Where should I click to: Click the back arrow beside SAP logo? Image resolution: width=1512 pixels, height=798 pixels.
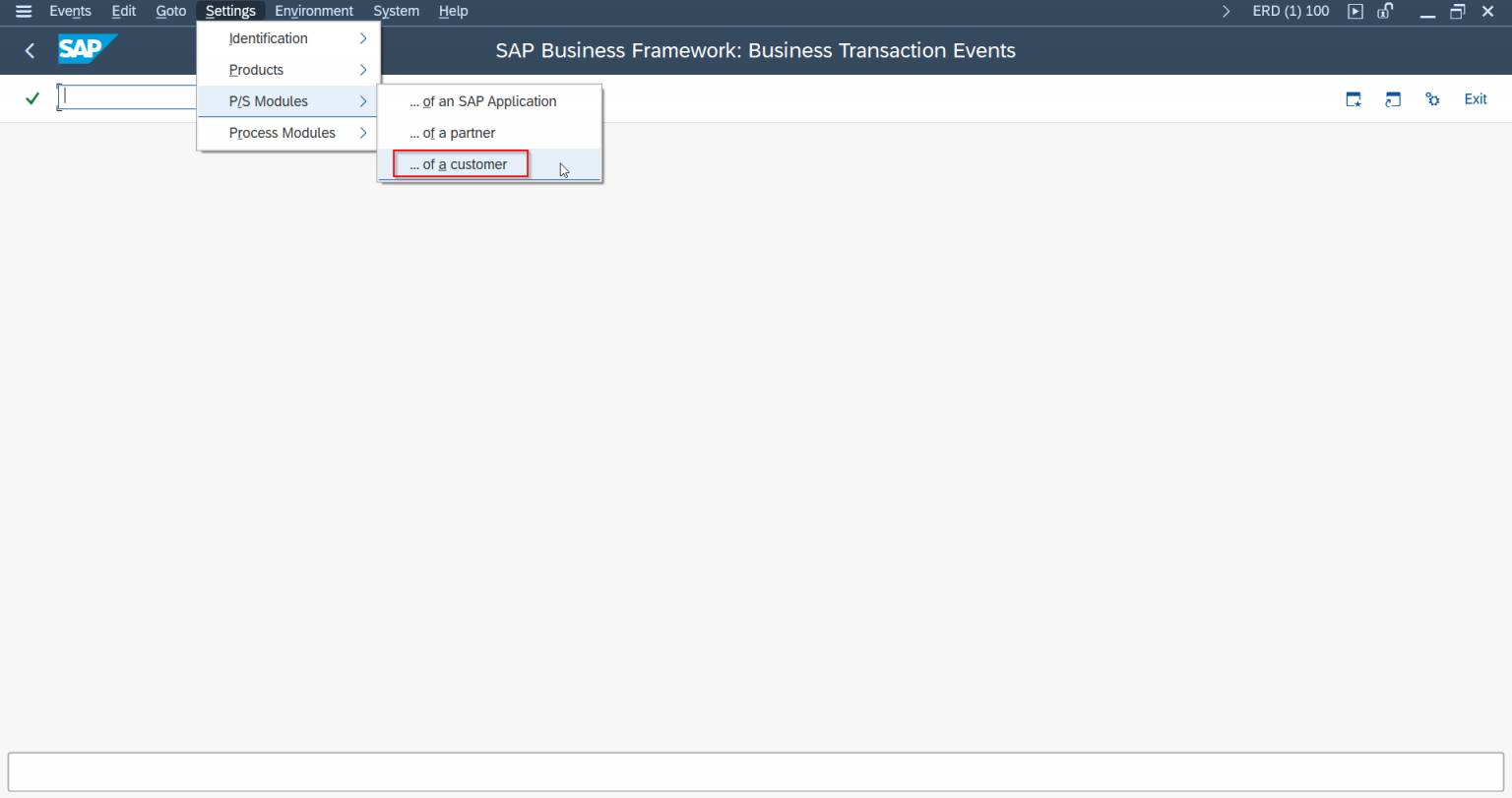pyautogui.click(x=30, y=51)
